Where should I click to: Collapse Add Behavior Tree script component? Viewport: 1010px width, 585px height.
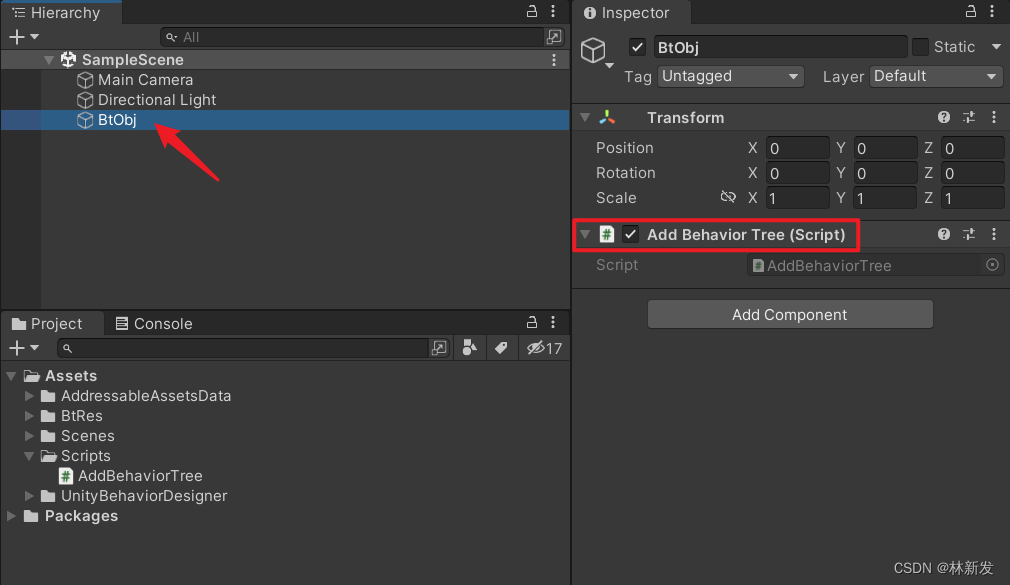pyautogui.click(x=585, y=235)
